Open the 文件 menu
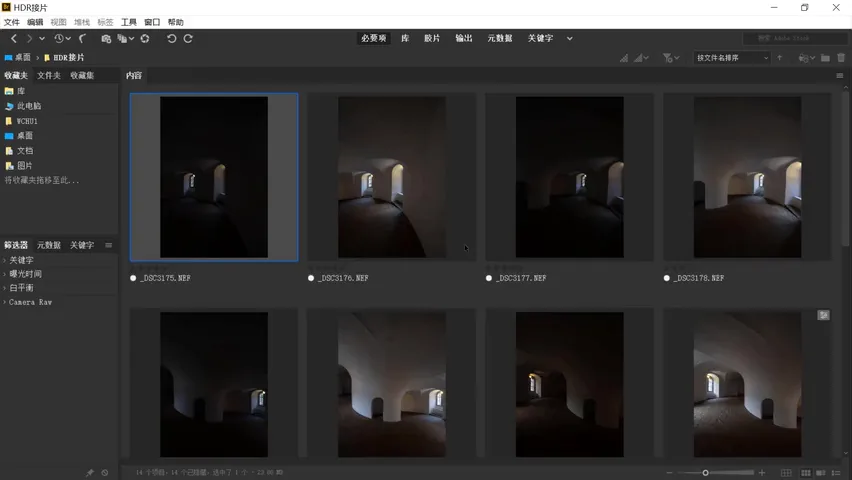This screenshot has height=480, width=852. pos(11,22)
